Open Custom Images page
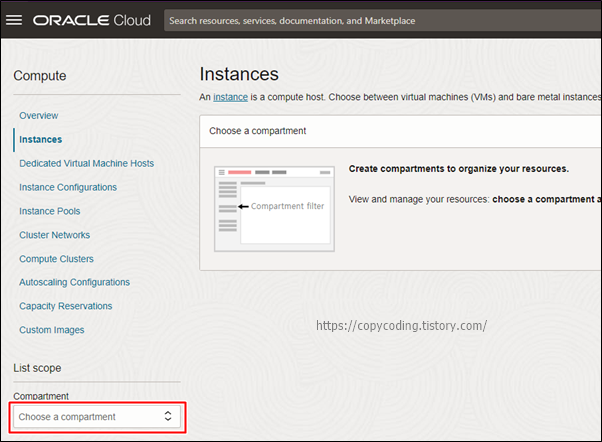The image size is (602, 442). coord(52,330)
